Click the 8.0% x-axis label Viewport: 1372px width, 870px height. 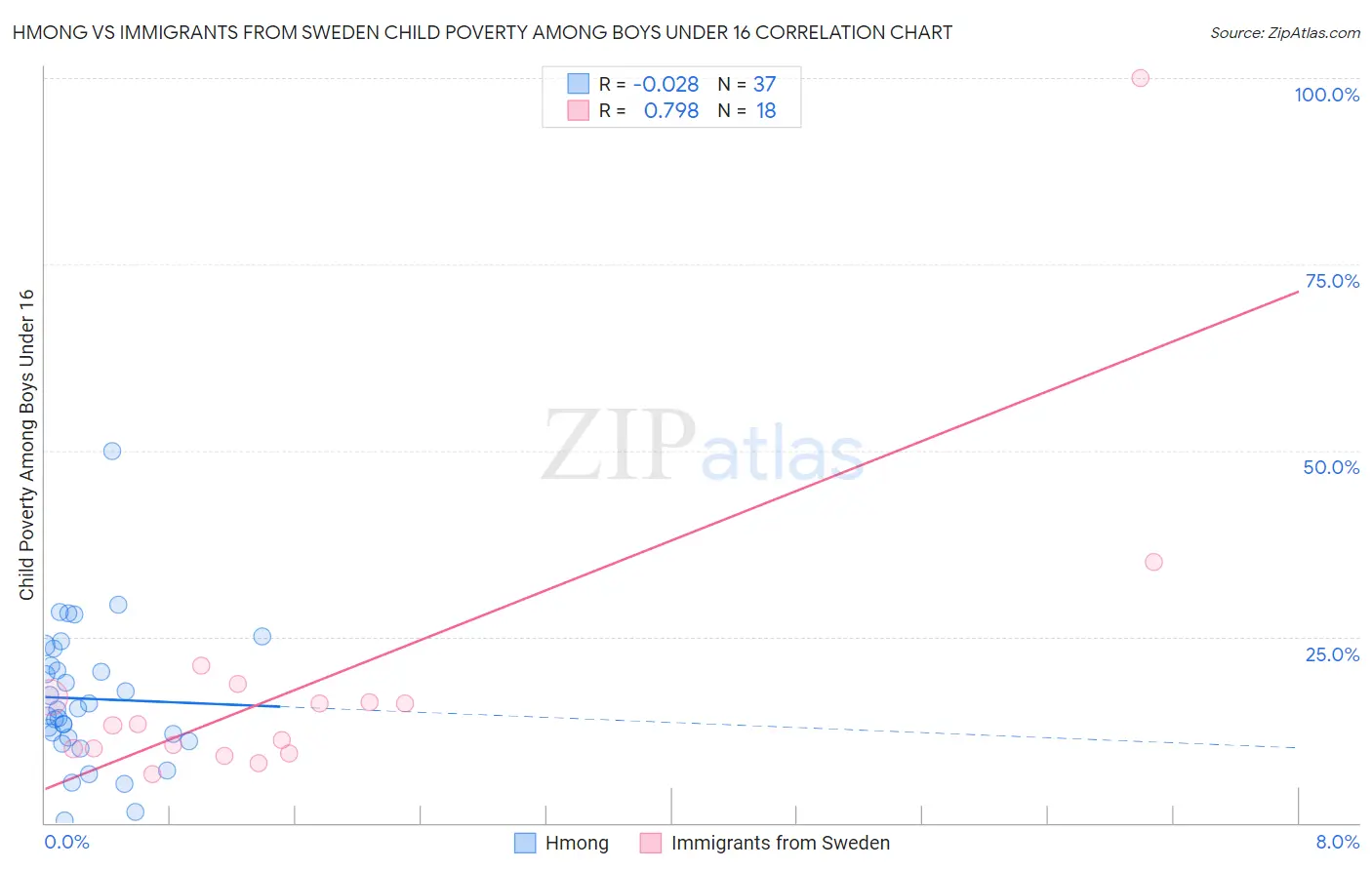[1338, 842]
